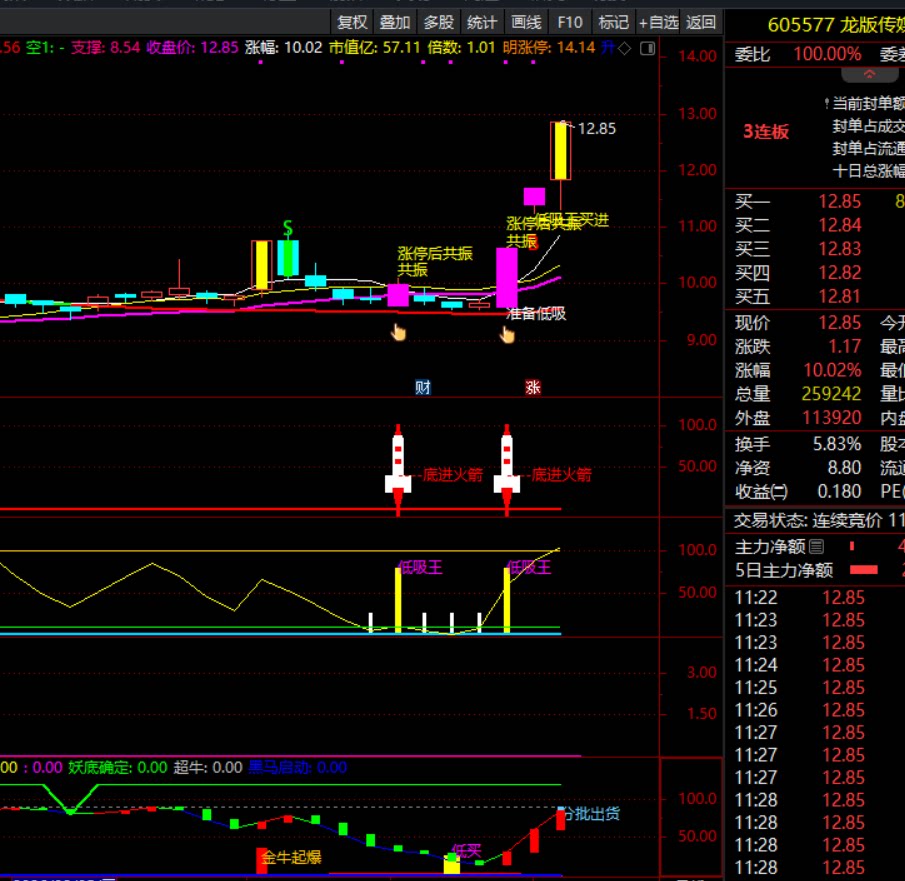This screenshot has height=881, width=905.
Task: Open the 复权 adjustment menu
Action: pyautogui.click(x=352, y=23)
